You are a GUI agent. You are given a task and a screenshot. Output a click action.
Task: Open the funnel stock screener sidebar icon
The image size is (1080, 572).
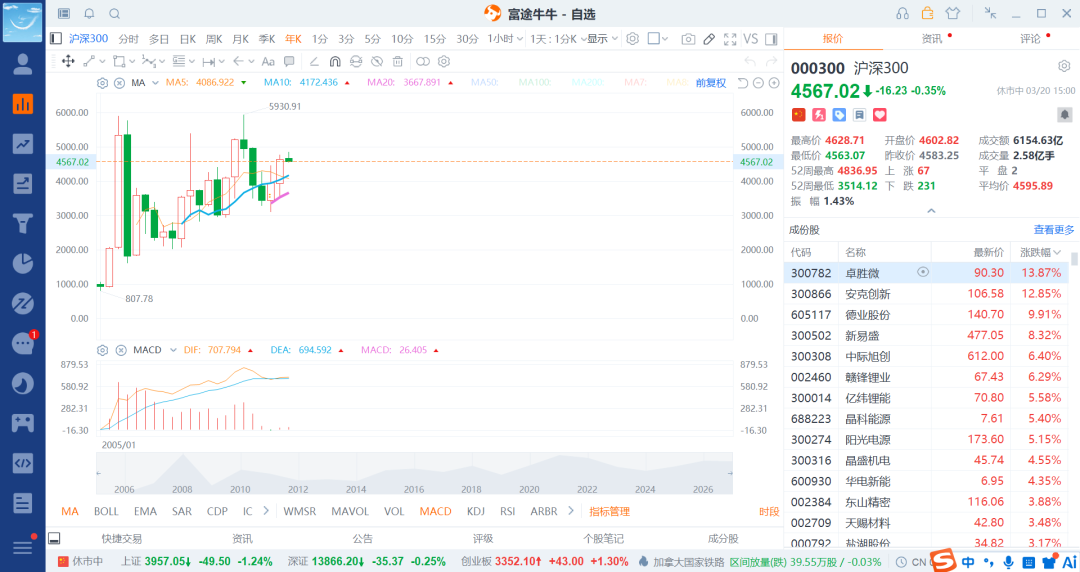click(x=23, y=223)
